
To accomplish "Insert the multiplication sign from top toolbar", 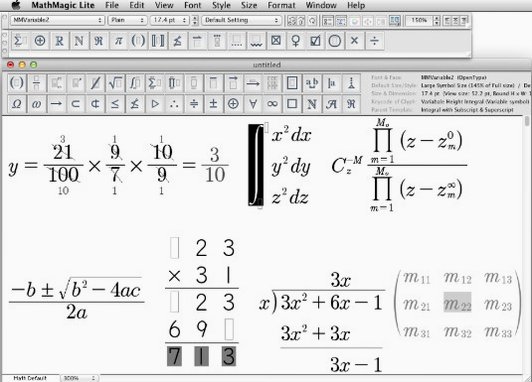I will coord(355,41).
